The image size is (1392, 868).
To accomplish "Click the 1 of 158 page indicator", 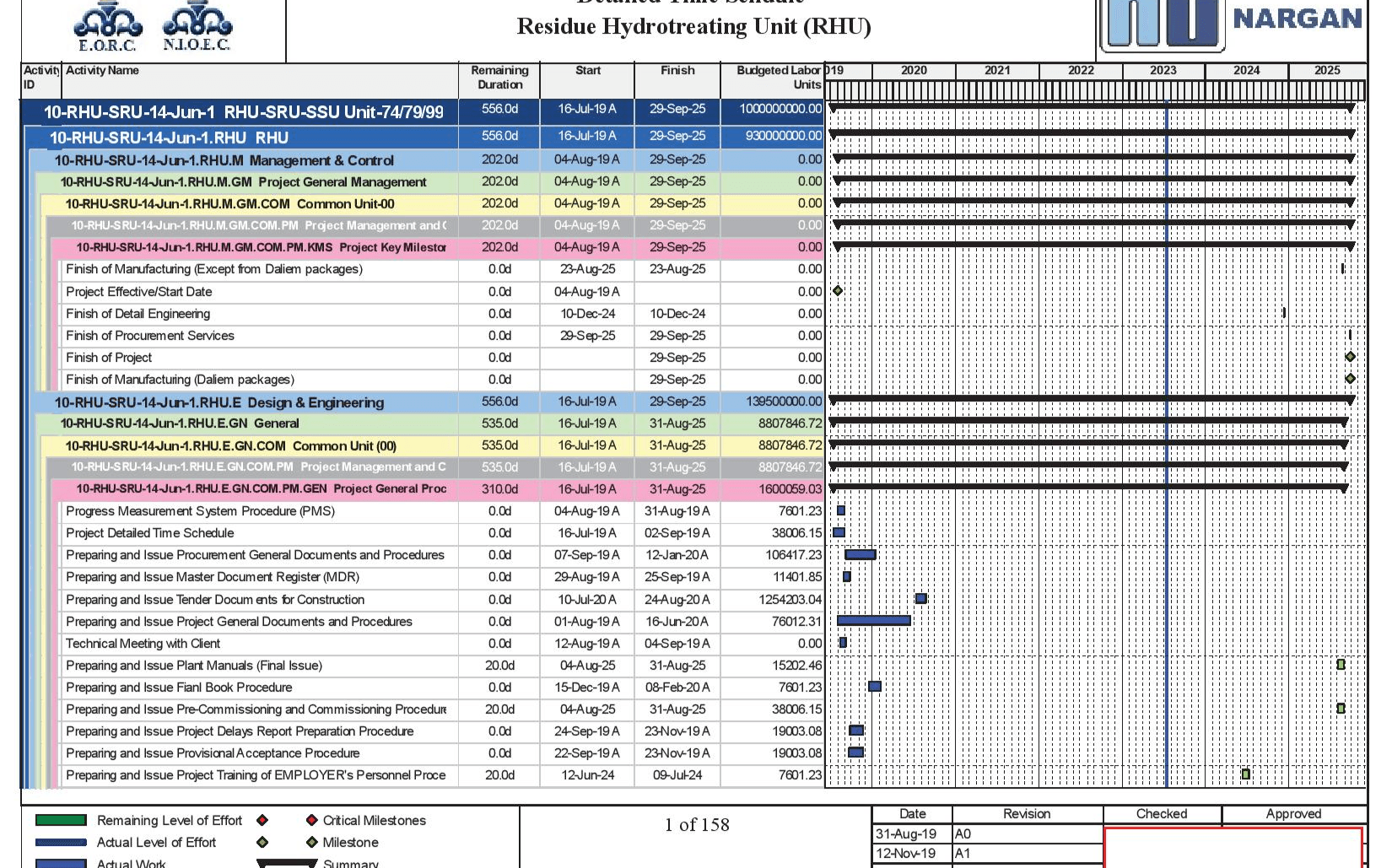I will coord(697,825).
